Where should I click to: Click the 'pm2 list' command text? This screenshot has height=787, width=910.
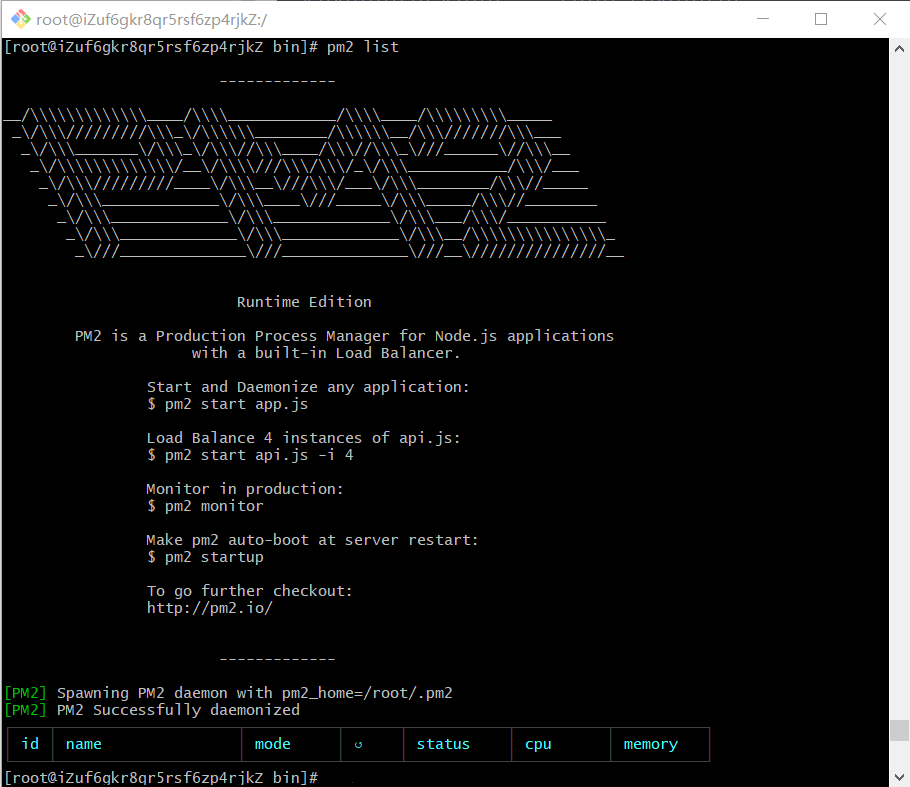363,47
